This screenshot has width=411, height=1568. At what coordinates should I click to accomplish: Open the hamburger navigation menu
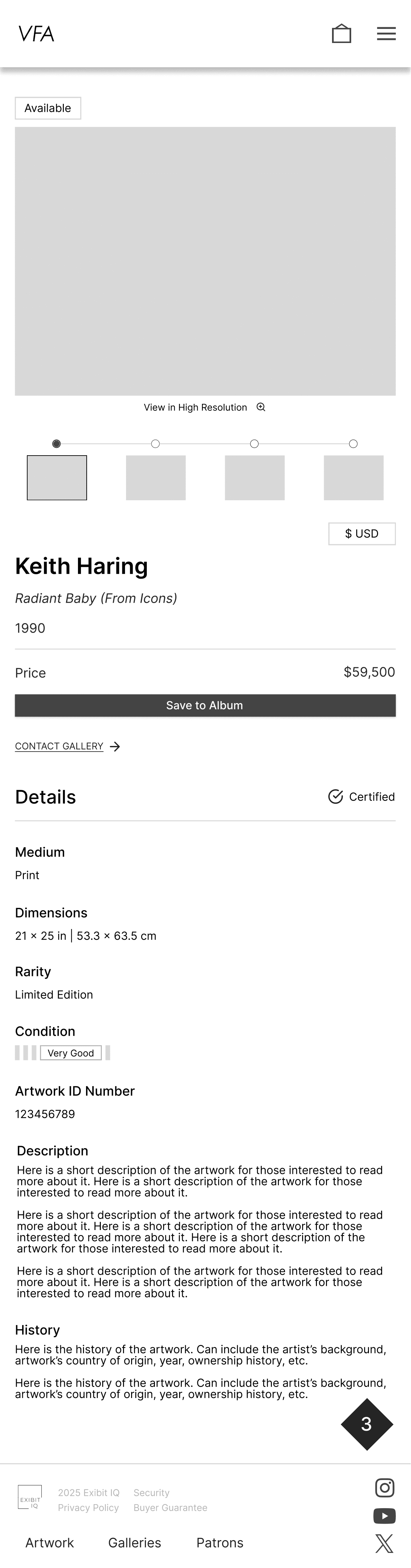386,34
